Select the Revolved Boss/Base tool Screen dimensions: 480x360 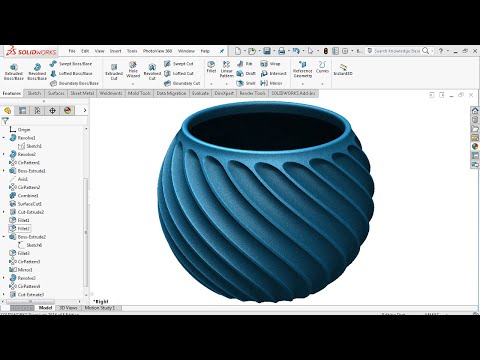point(37,72)
